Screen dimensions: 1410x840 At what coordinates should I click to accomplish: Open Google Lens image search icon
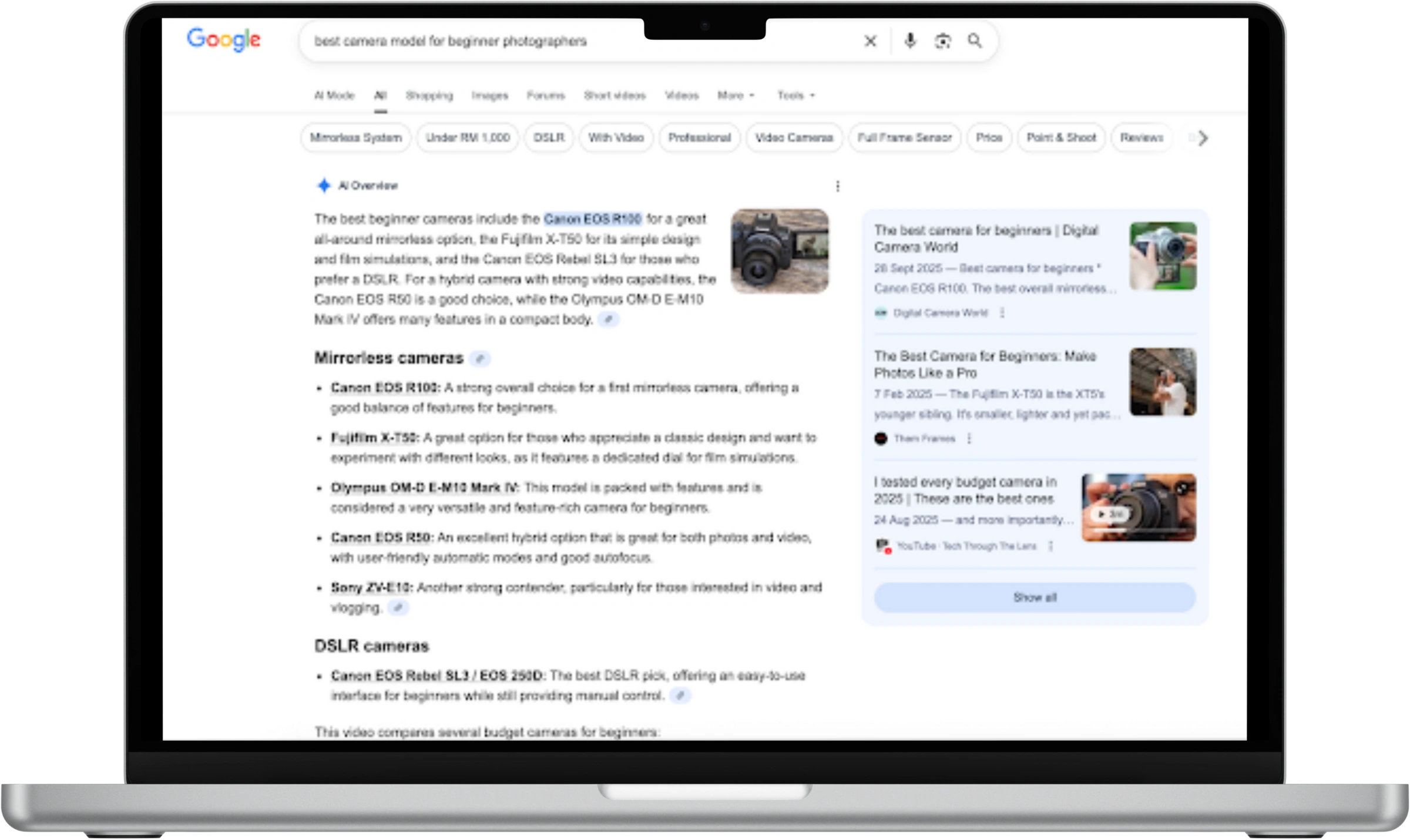click(942, 41)
